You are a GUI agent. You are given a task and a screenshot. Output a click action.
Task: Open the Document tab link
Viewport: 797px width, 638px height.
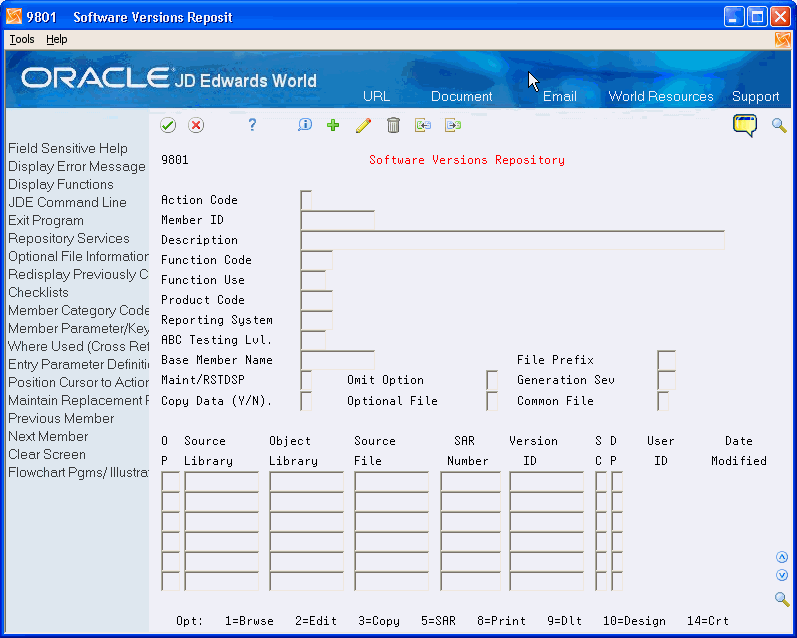click(x=462, y=96)
